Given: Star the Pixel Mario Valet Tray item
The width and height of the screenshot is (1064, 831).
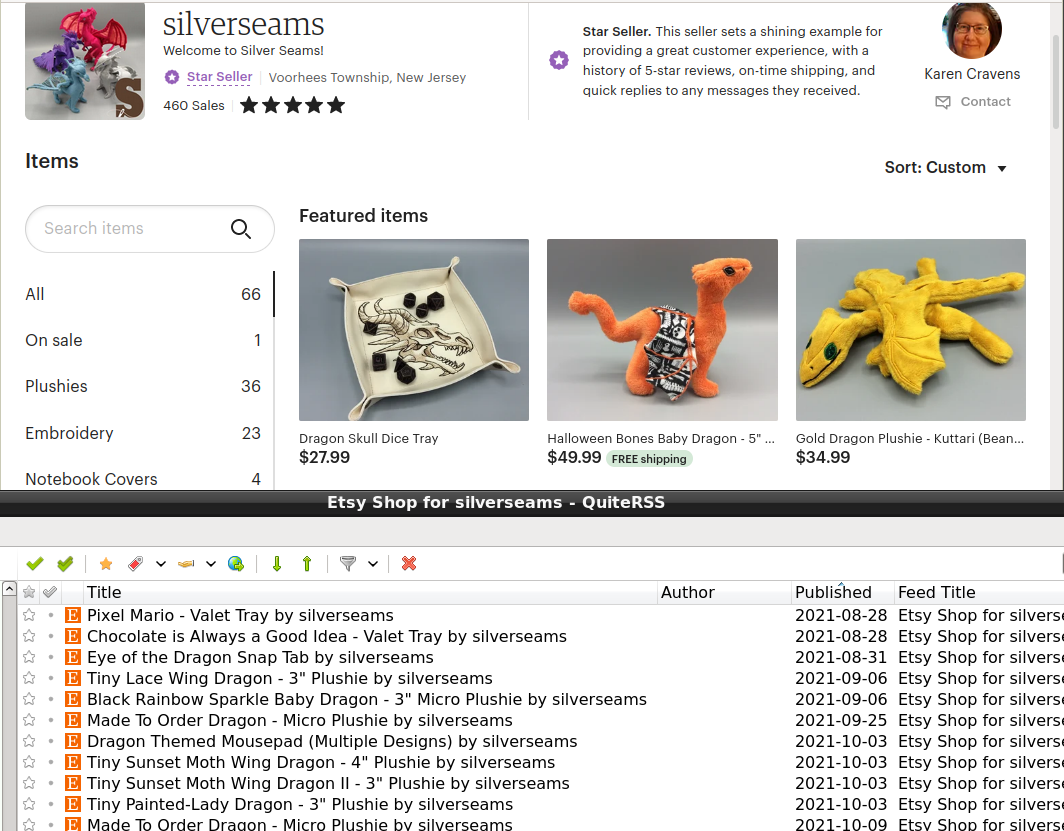Looking at the screenshot, I should (x=28, y=615).
